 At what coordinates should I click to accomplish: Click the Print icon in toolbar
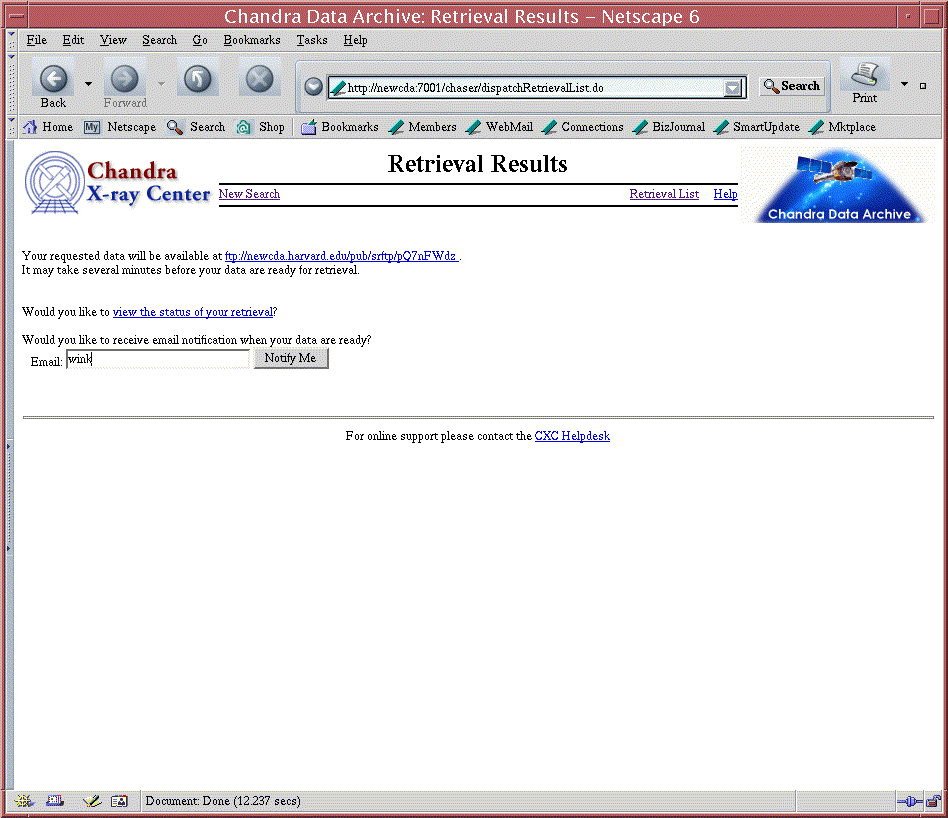click(864, 80)
